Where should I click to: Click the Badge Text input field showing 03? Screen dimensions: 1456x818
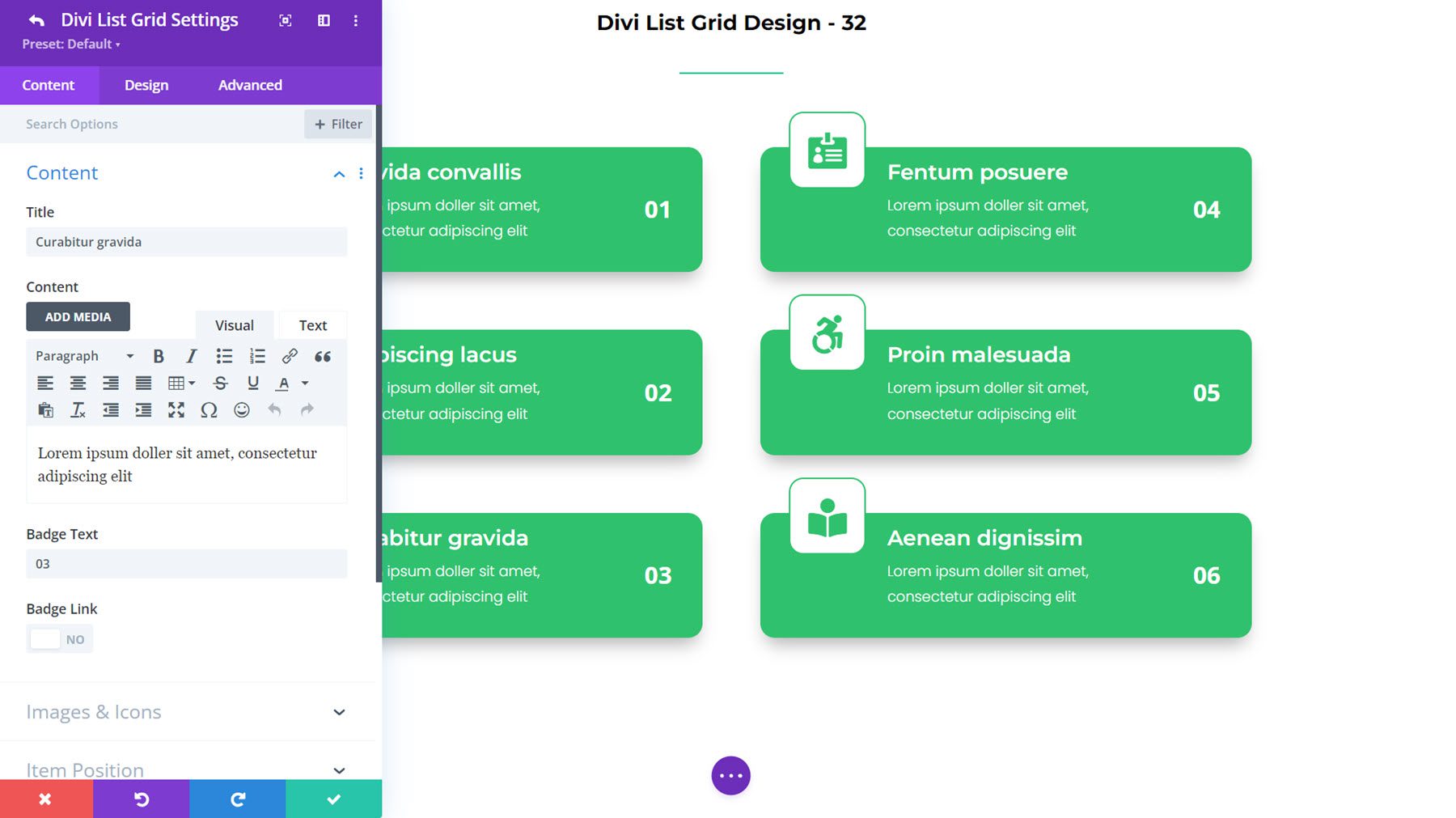[186, 563]
